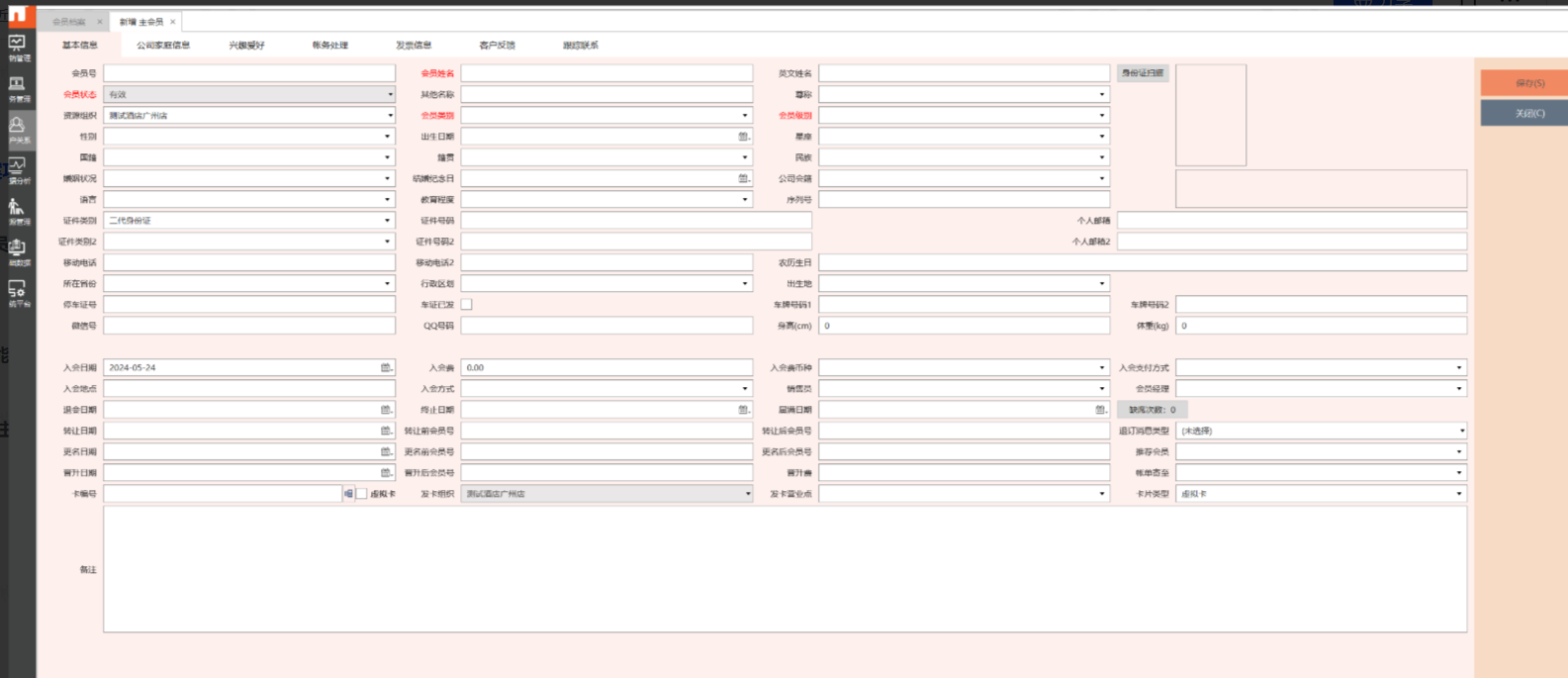Screen dimensions: 1568x678
Task: Open calendar picker for 出生日期 field
Action: [x=744, y=137]
